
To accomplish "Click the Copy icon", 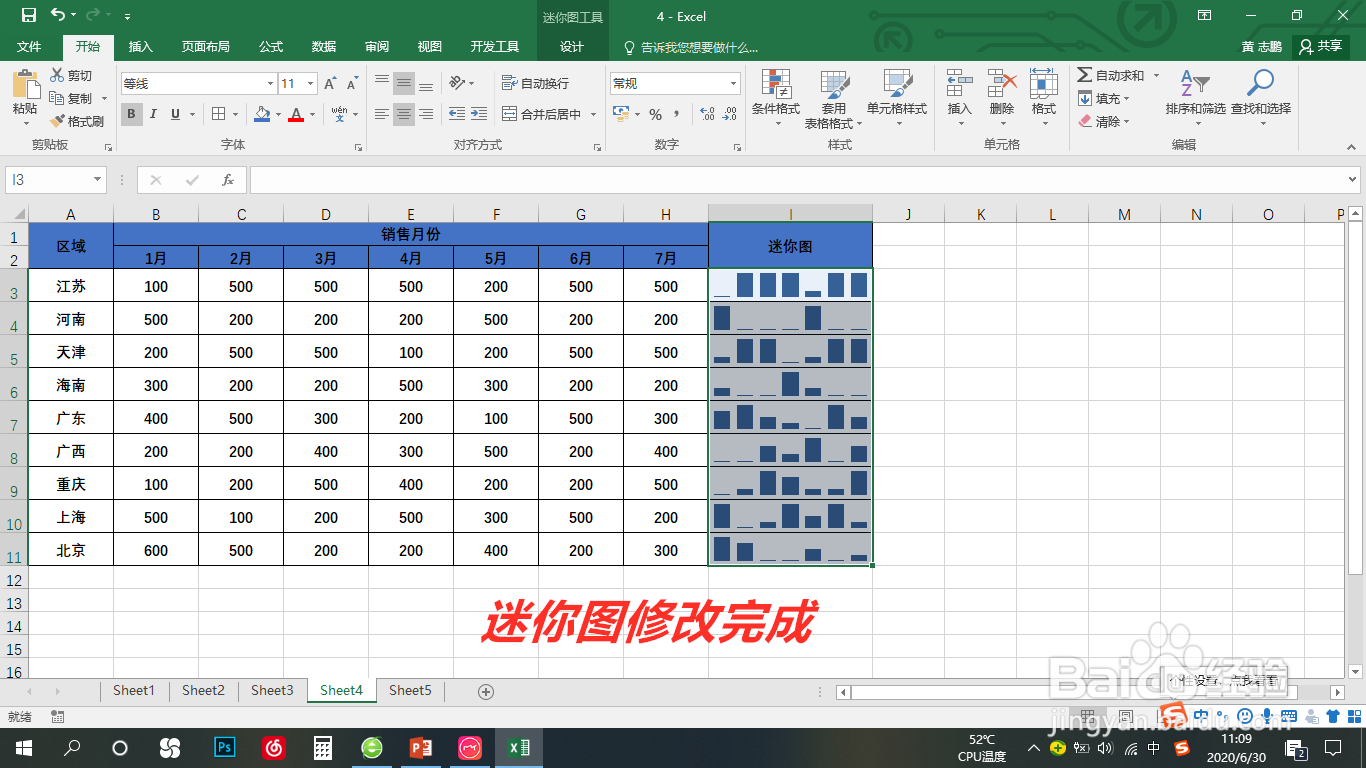I will [x=58, y=98].
